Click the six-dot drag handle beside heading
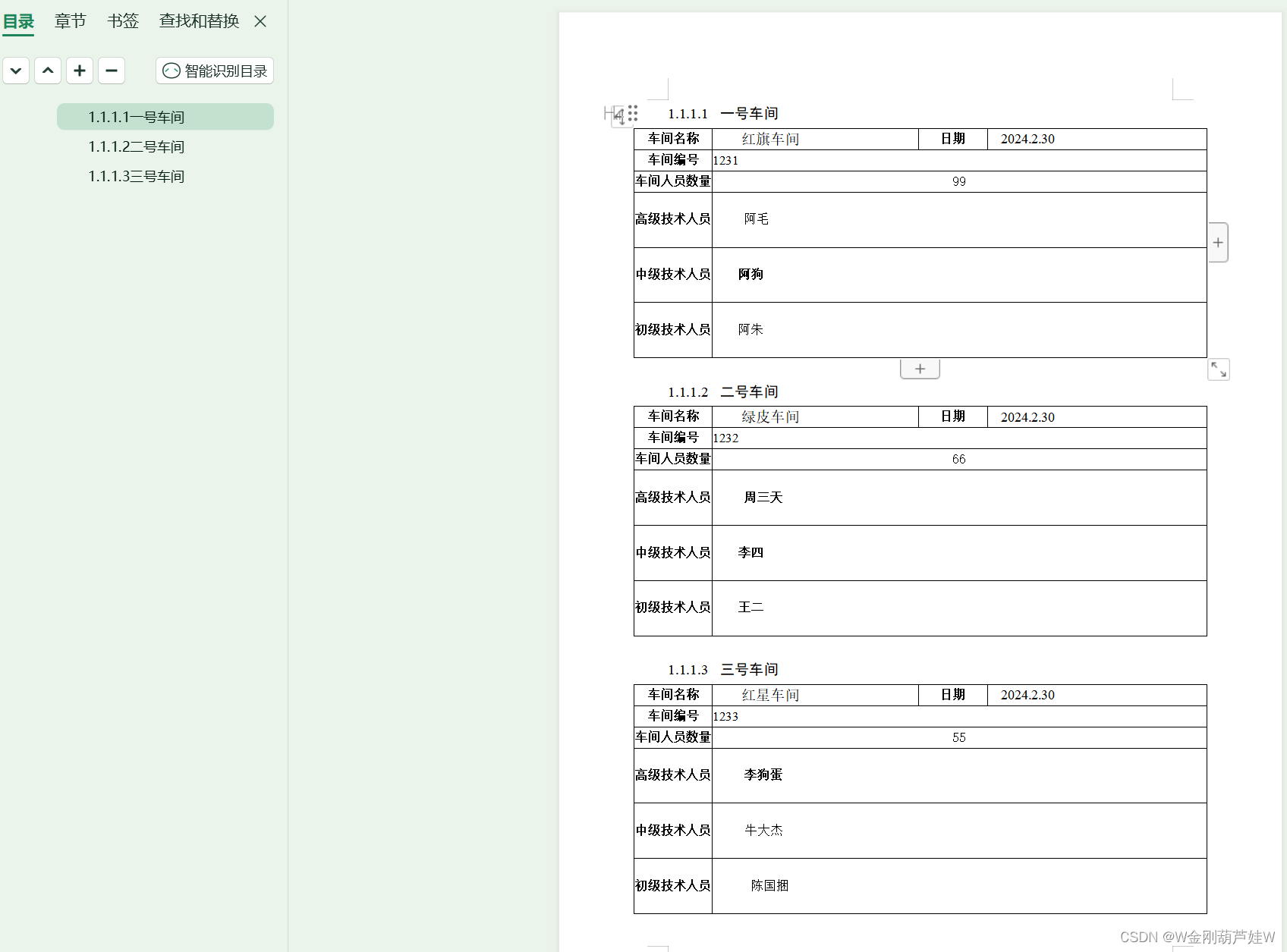Screen dimensions: 1287x952 [633, 114]
